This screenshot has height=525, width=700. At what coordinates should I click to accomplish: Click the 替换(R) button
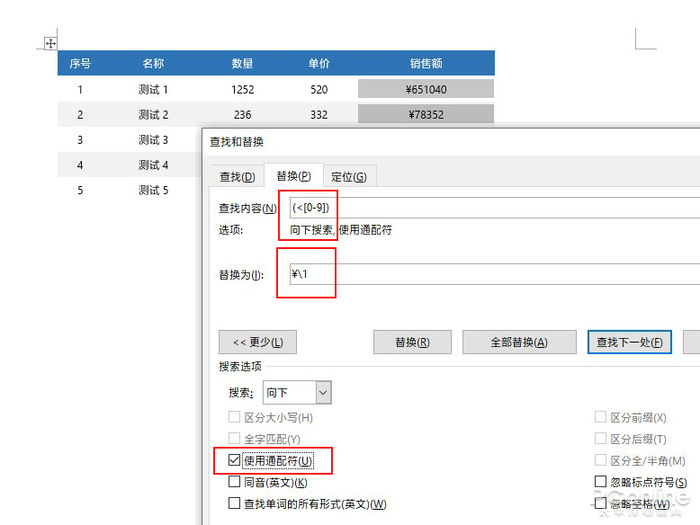point(412,342)
